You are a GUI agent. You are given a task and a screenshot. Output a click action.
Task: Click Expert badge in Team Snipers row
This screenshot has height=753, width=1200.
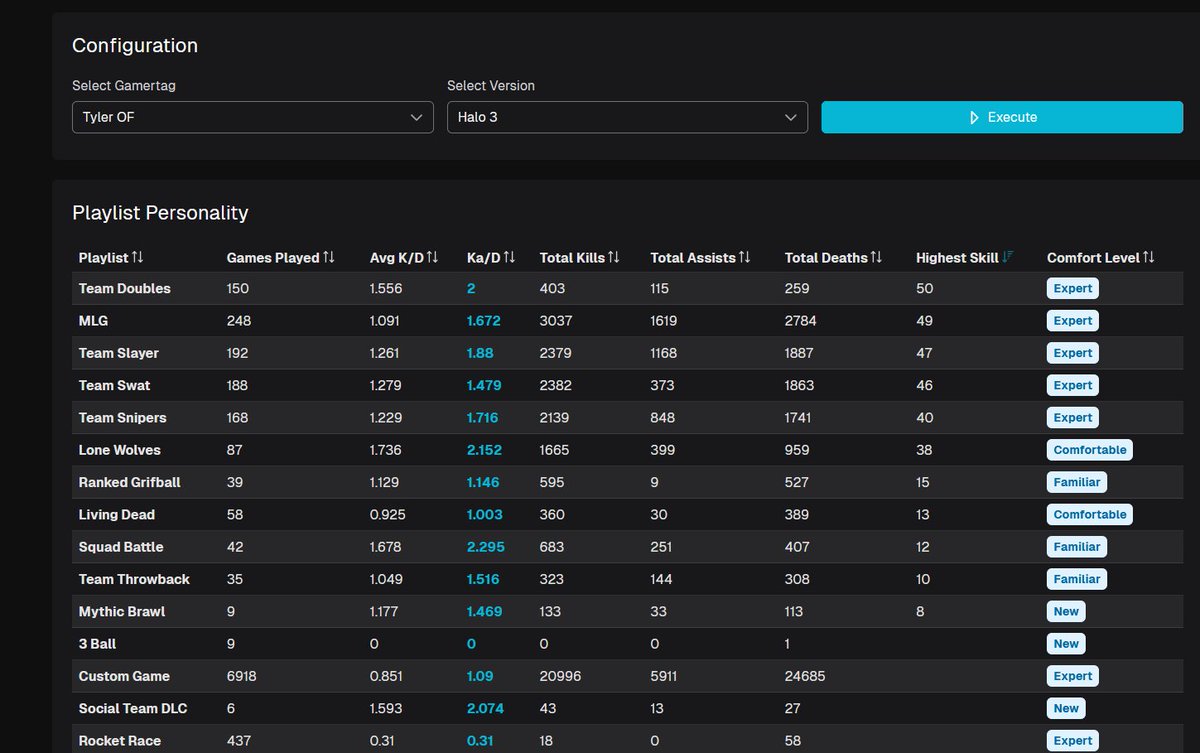pos(1072,417)
